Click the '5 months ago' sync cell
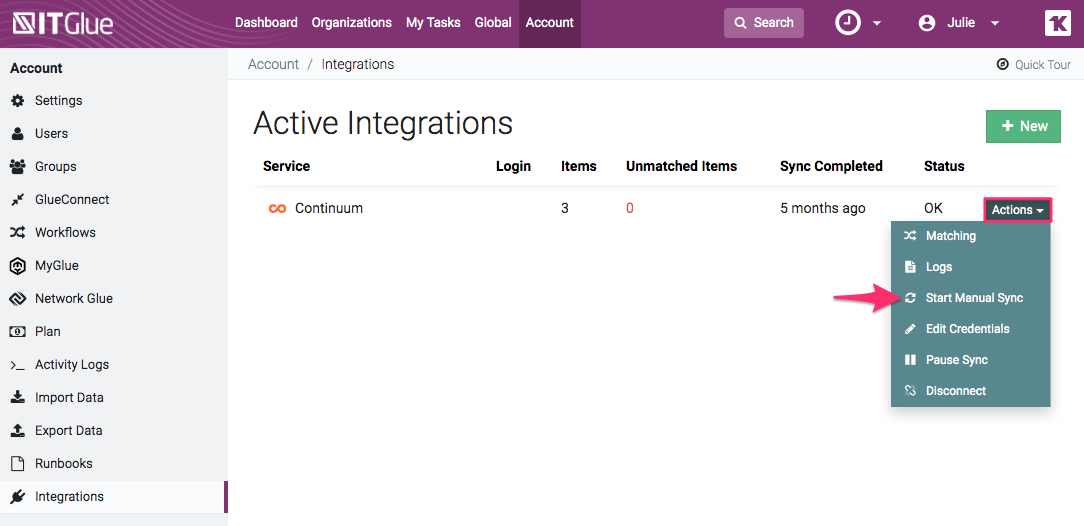 (x=823, y=209)
